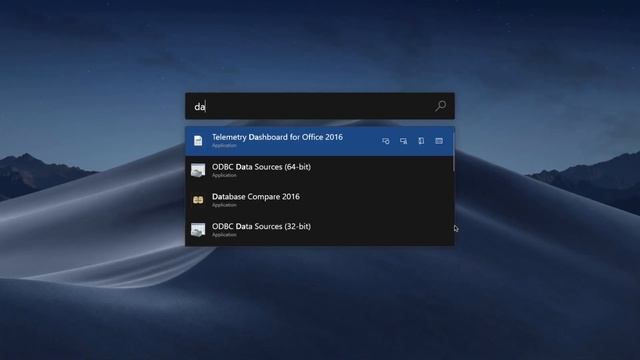Viewport: 640px width, 360px height.
Task: Click the Telemetry Dashboard green document icon
Action: (198, 141)
